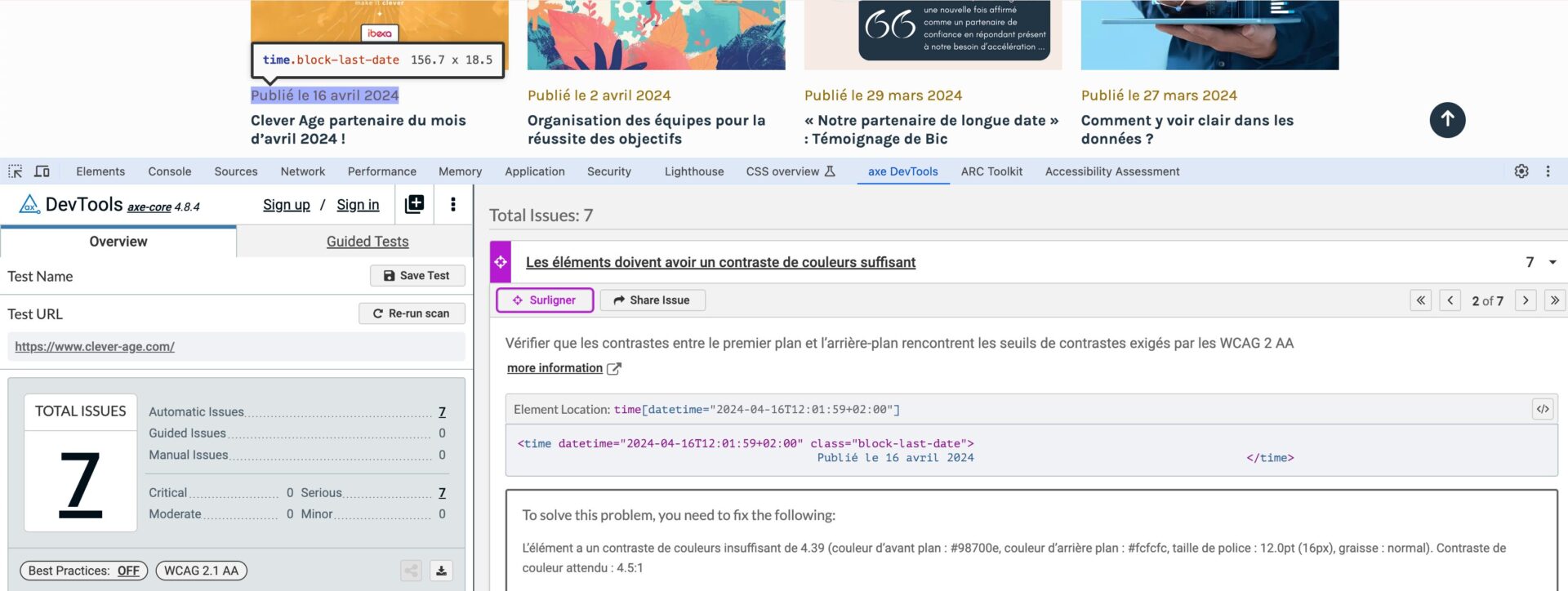Open the contrast issue title link
Image resolution: width=1568 pixels, height=591 pixels.
click(720, 262)
